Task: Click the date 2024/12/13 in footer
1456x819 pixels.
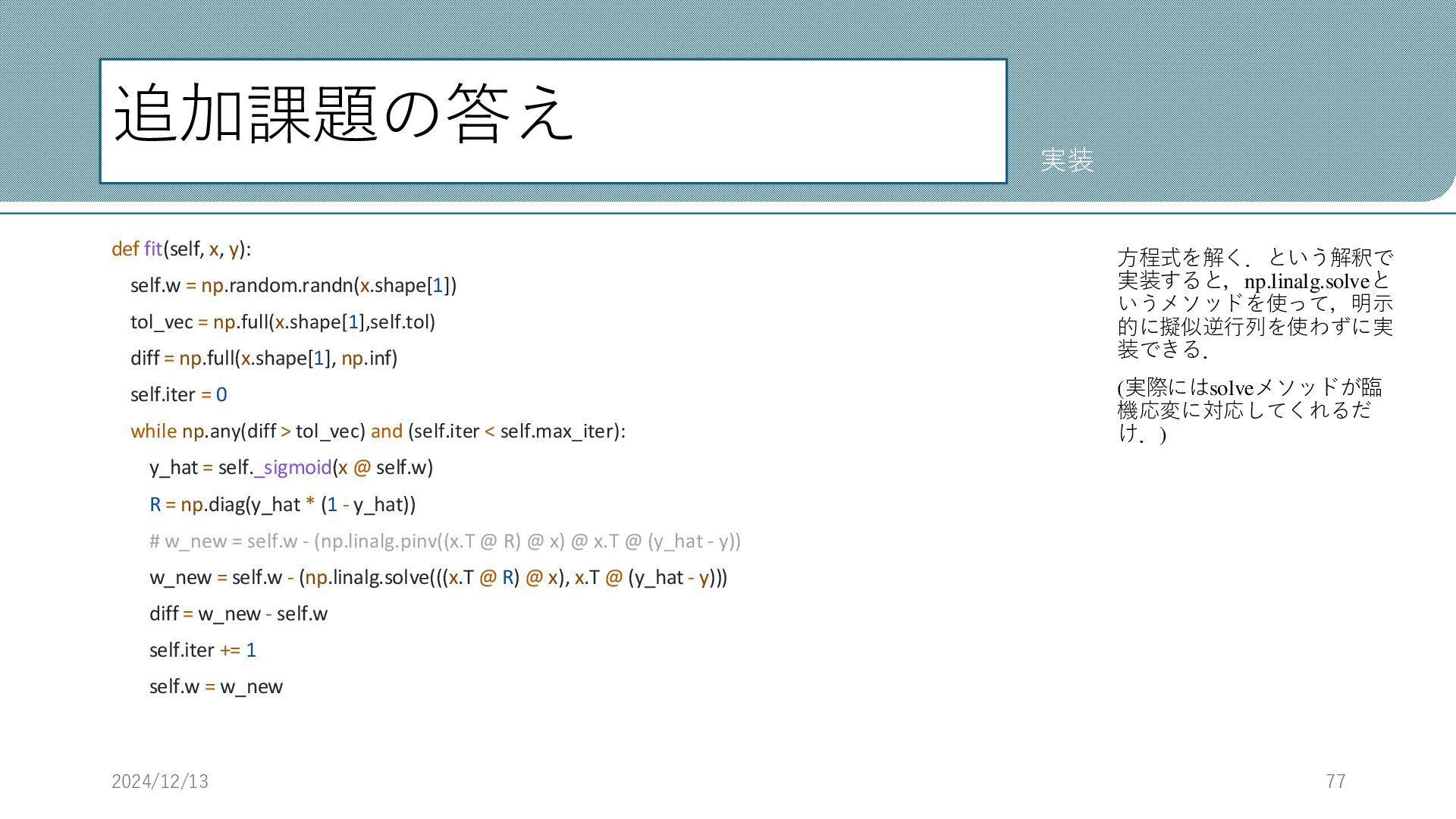Action: [x=160, y=781]
